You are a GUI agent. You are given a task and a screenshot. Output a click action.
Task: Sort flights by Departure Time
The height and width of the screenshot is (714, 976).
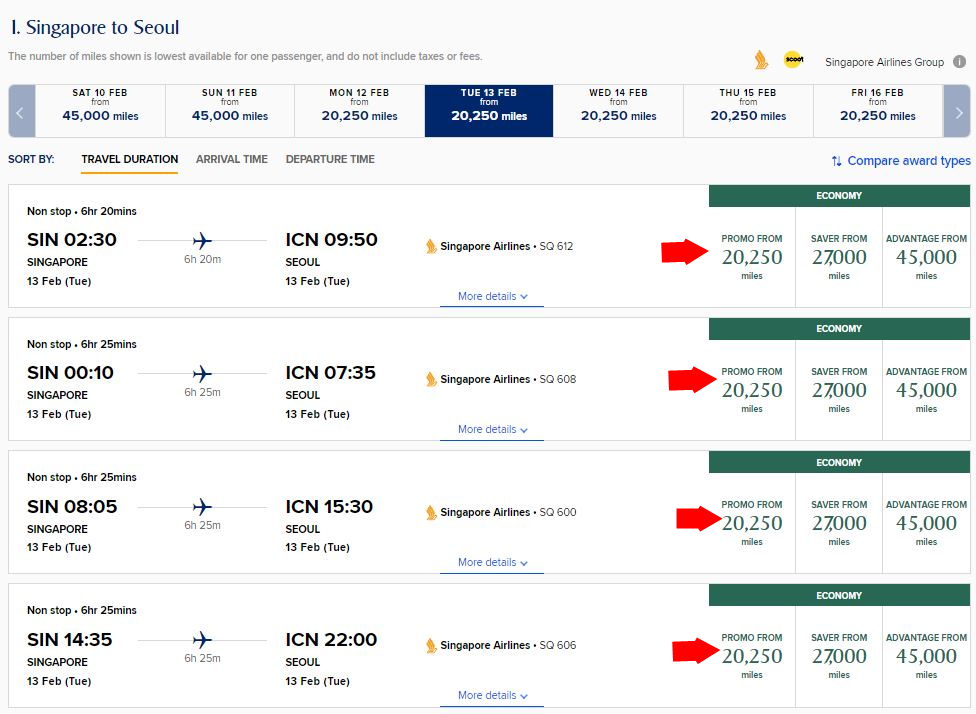(x=330, y=159)
